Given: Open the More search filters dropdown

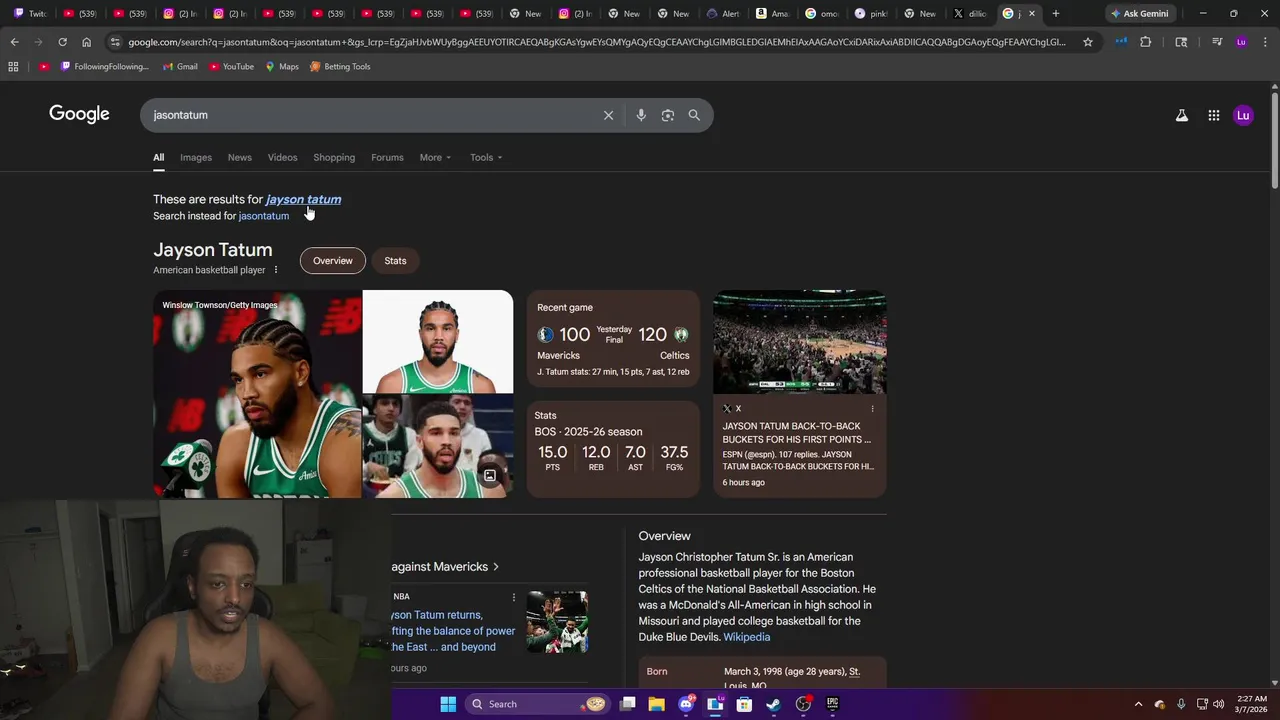Looking at the screenshot, I should pyautogui.click(x=435, y=157).
